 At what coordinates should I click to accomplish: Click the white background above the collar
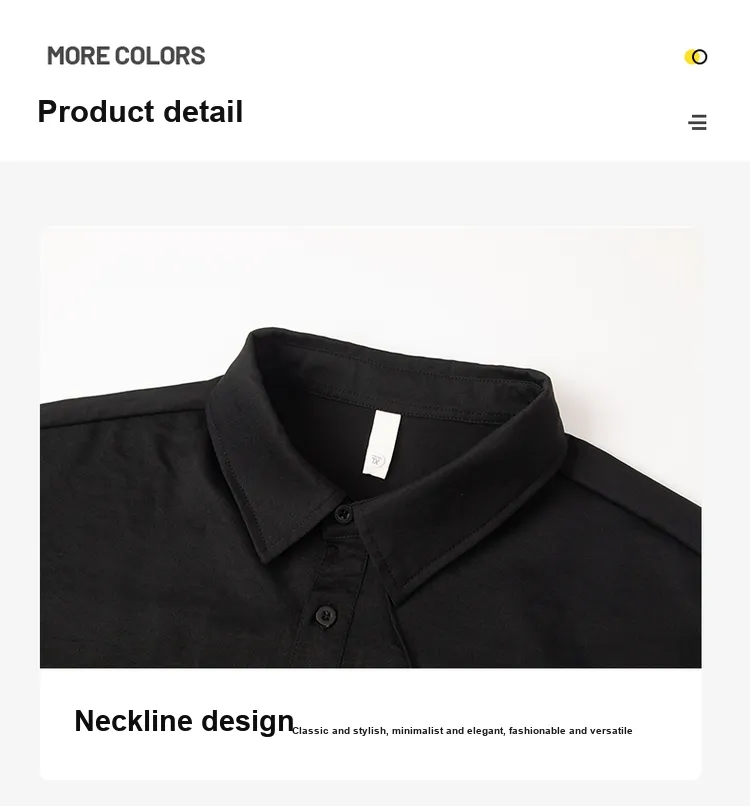point(371,278)
